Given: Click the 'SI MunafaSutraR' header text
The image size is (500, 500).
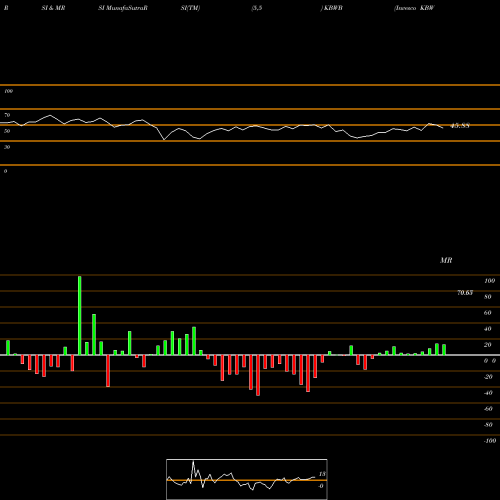Looking at the screenshot, I should pos(123,8).
